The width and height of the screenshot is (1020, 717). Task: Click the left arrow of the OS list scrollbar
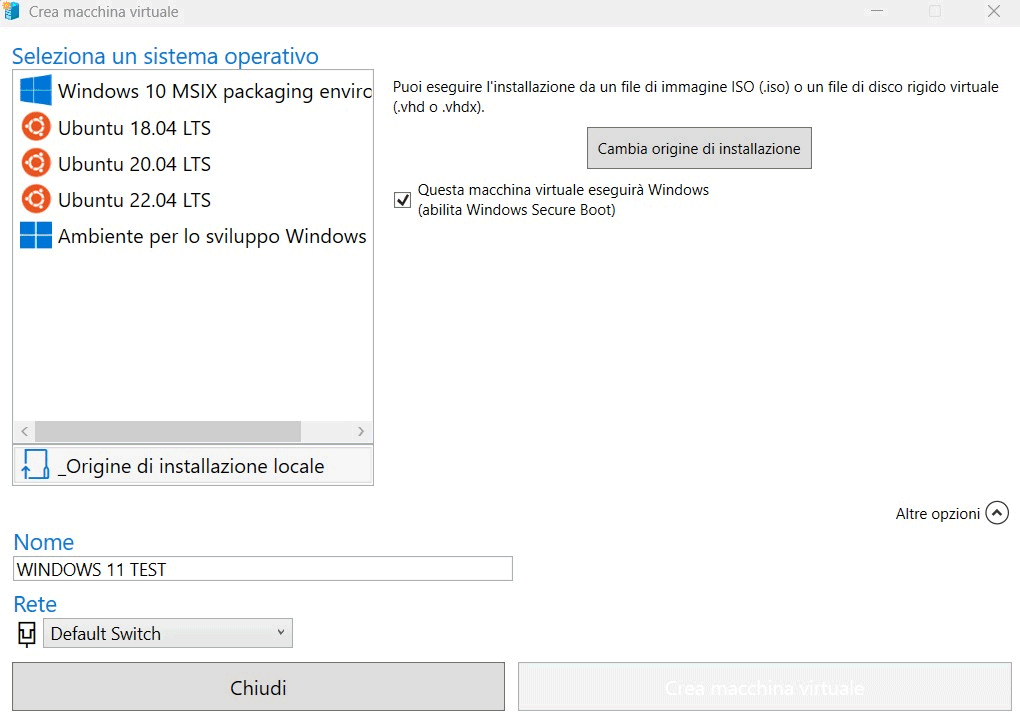[24, 431]
